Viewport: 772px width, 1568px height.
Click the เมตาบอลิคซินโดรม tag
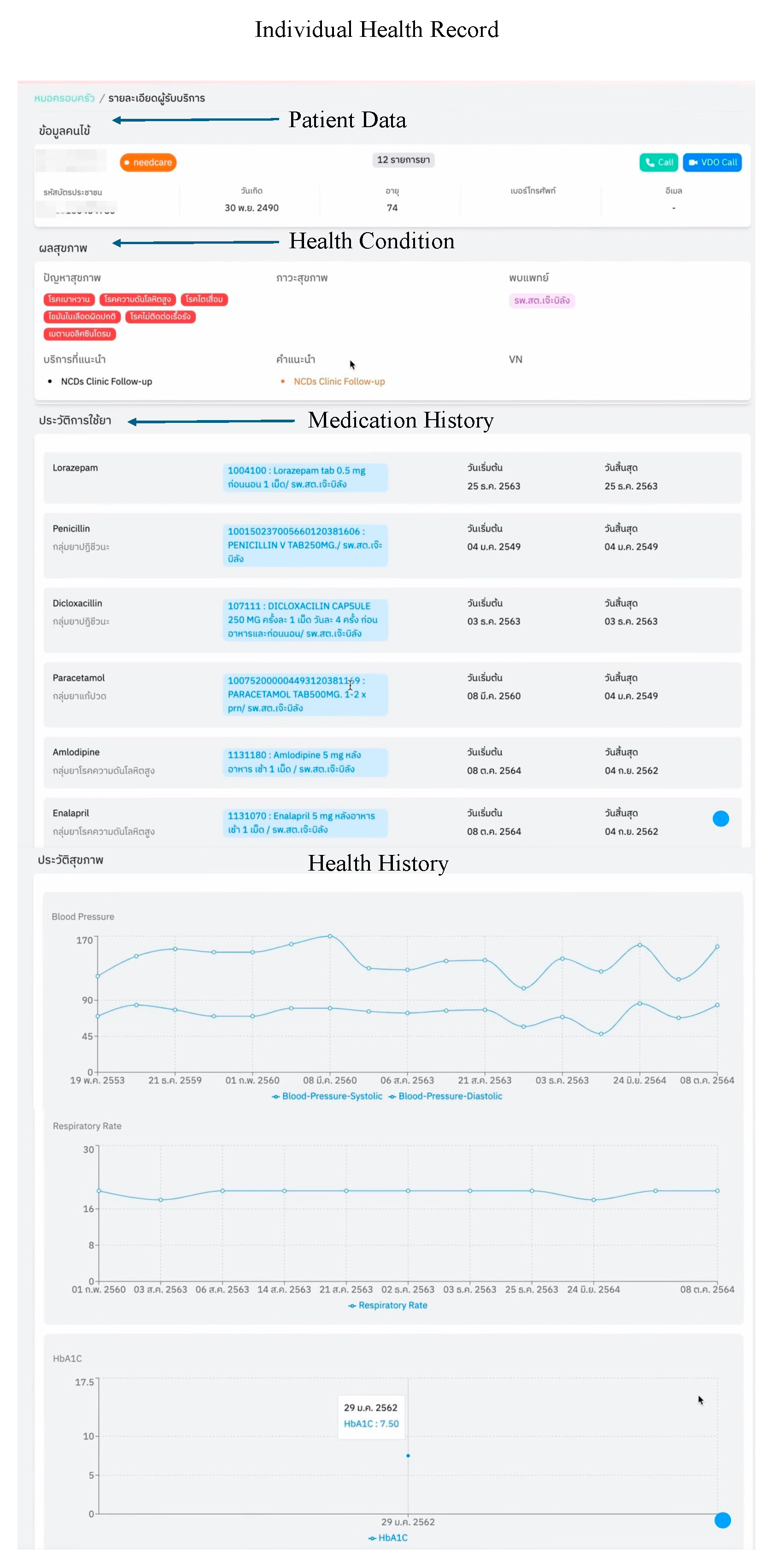coord(80,333)
